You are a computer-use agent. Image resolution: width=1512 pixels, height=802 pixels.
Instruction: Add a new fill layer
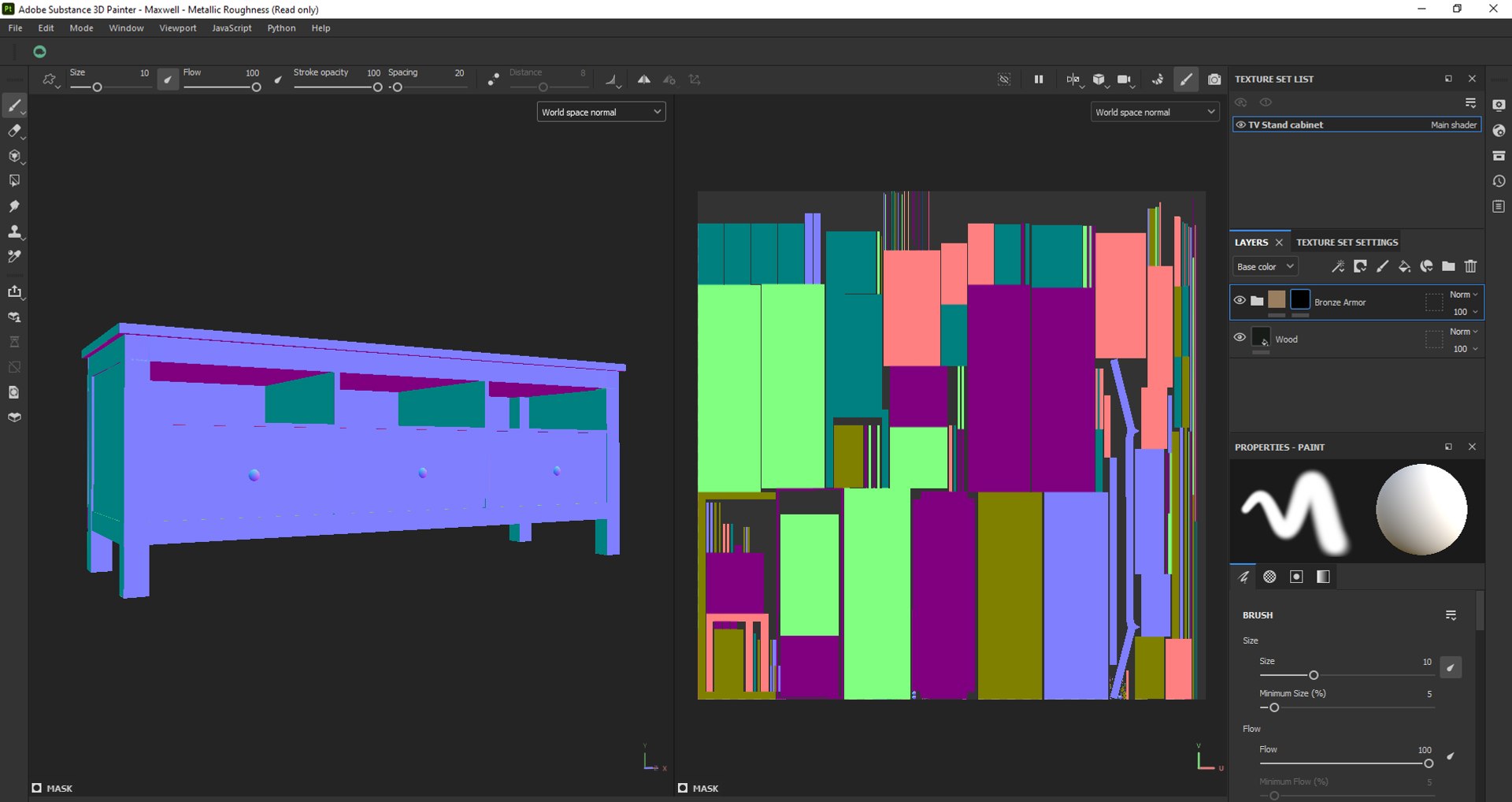[1404, 266]
